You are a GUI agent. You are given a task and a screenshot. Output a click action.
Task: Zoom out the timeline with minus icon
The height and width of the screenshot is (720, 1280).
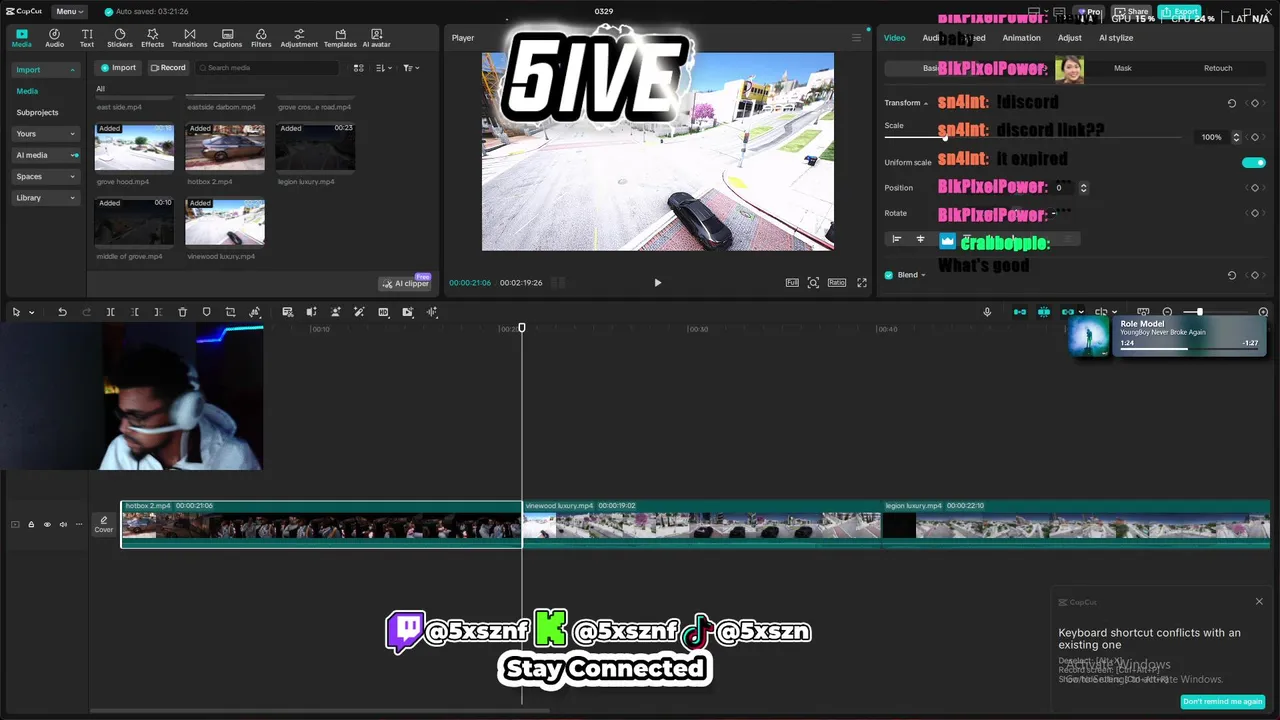pos(1167,312)
